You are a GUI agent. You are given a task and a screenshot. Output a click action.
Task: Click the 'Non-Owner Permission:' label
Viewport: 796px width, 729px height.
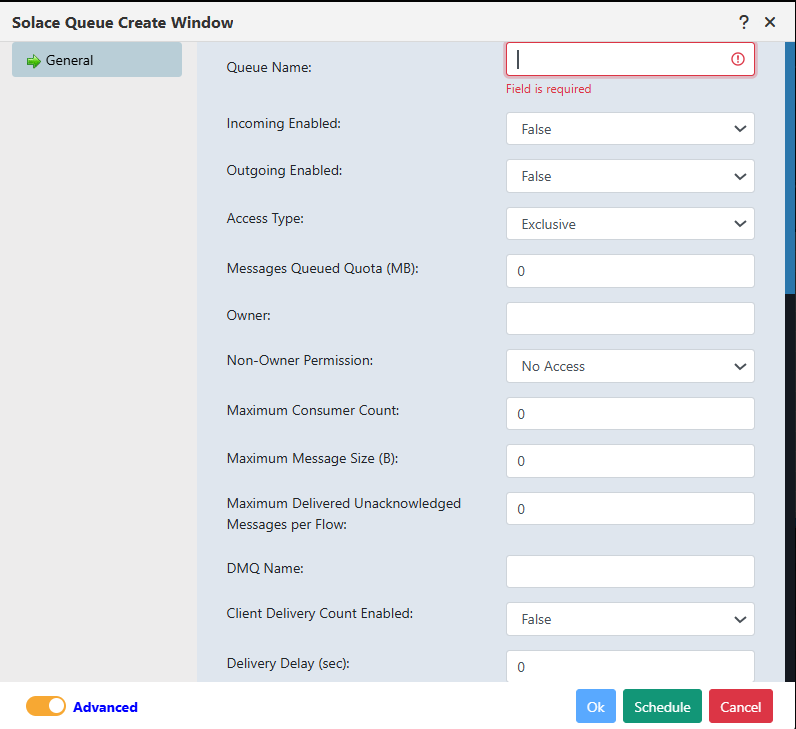pos(300,360)
